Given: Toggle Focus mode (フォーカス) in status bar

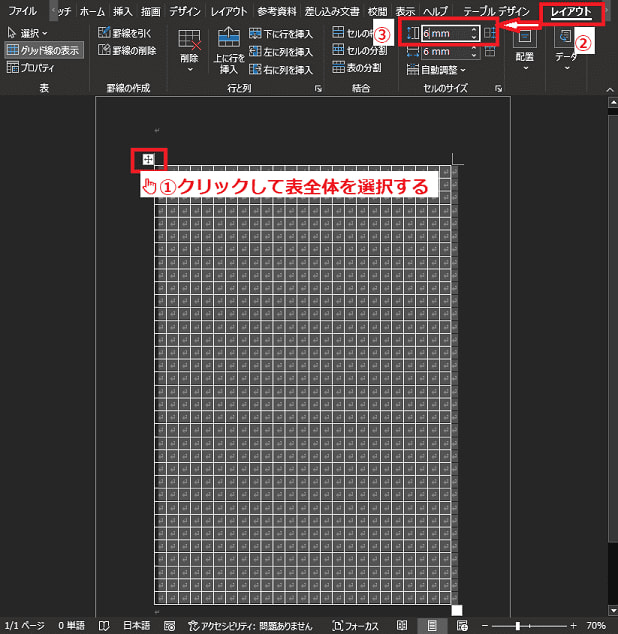Looking at the screenshot, I should (x=356, y=625).
